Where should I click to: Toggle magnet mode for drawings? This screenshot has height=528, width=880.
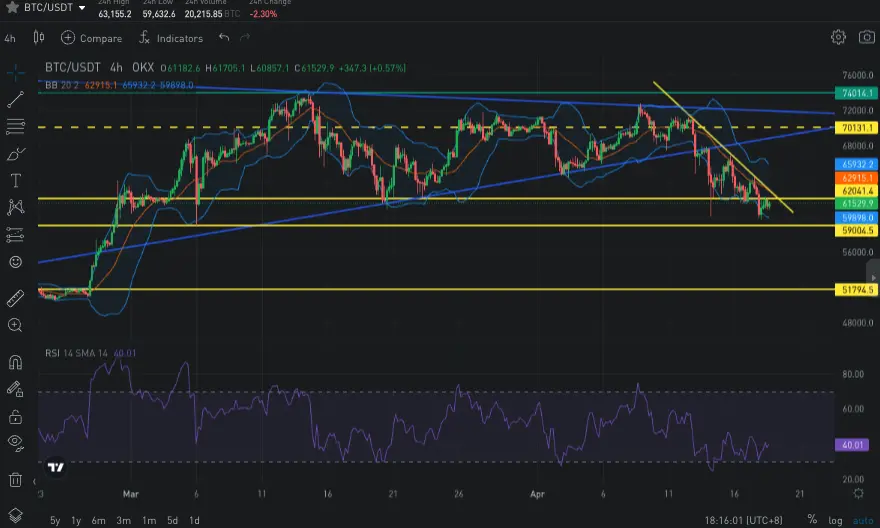tap(15, 362)
